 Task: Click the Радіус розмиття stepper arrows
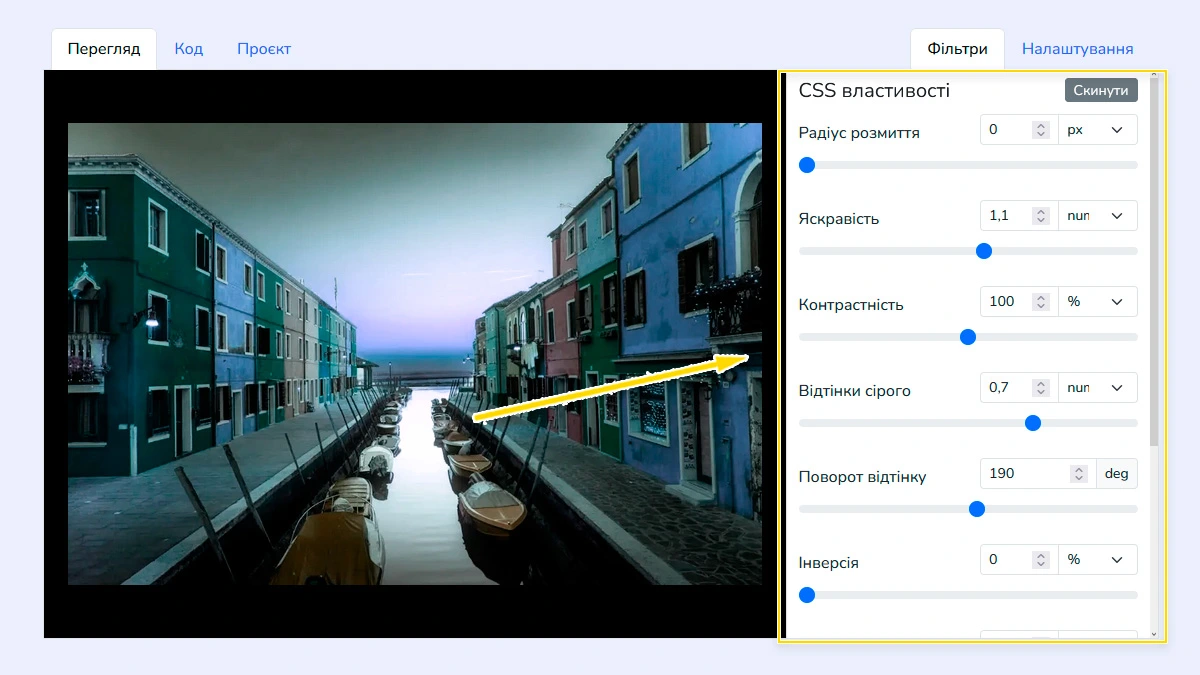[1041, 130]
